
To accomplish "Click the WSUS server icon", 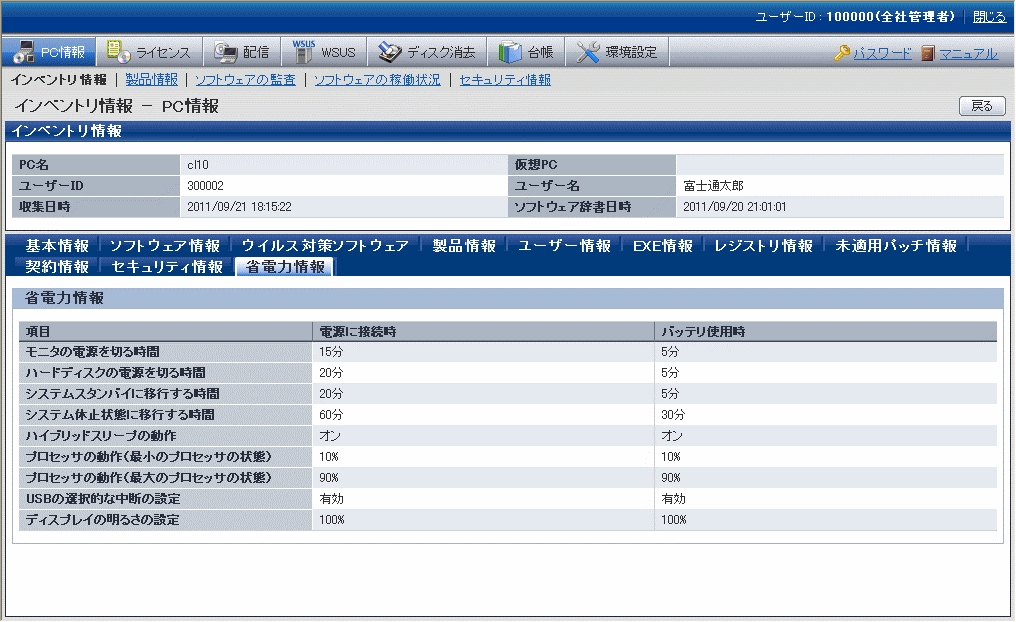I will (x=304, y=52).
